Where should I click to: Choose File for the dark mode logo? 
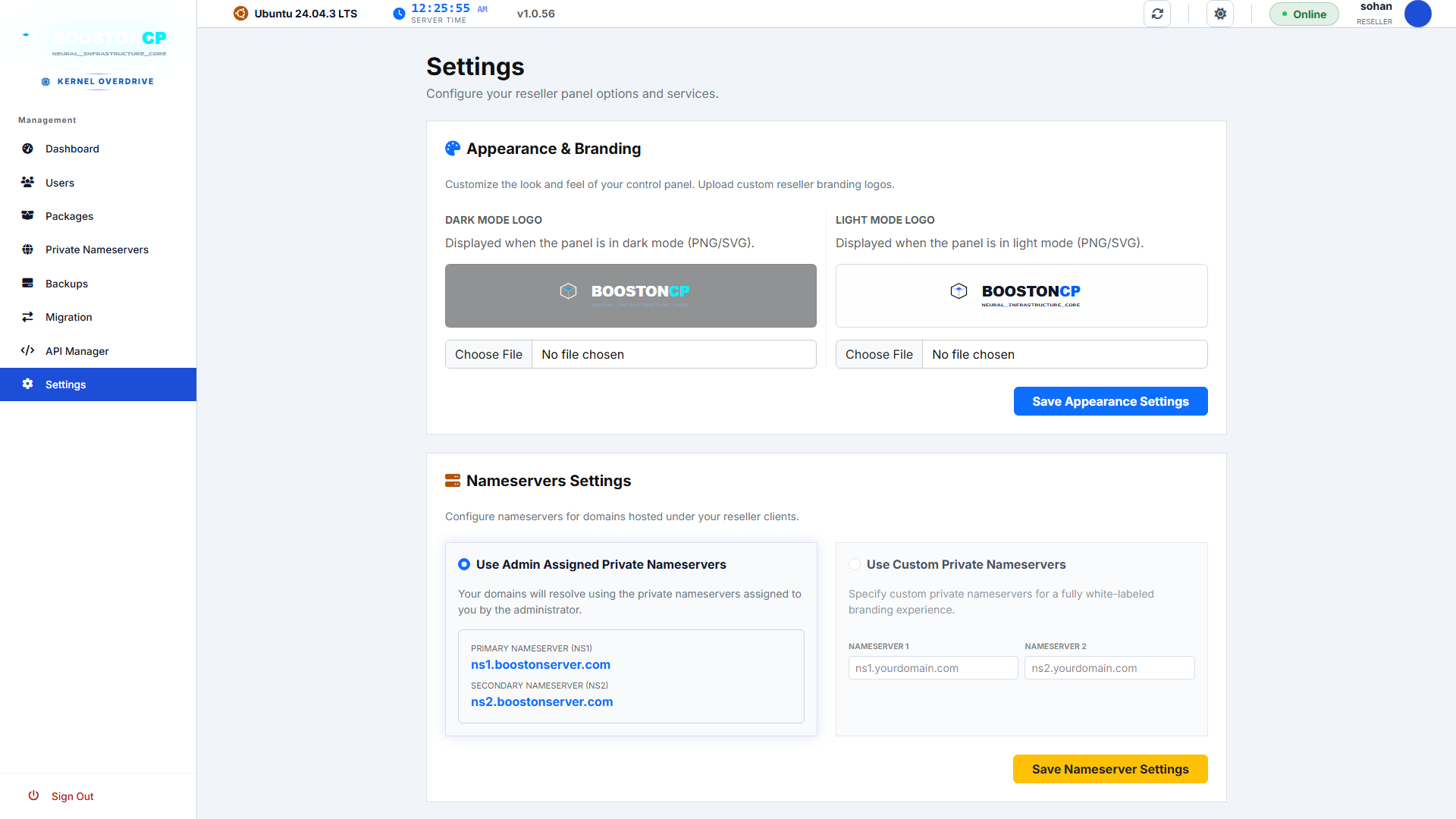(488, 354)
